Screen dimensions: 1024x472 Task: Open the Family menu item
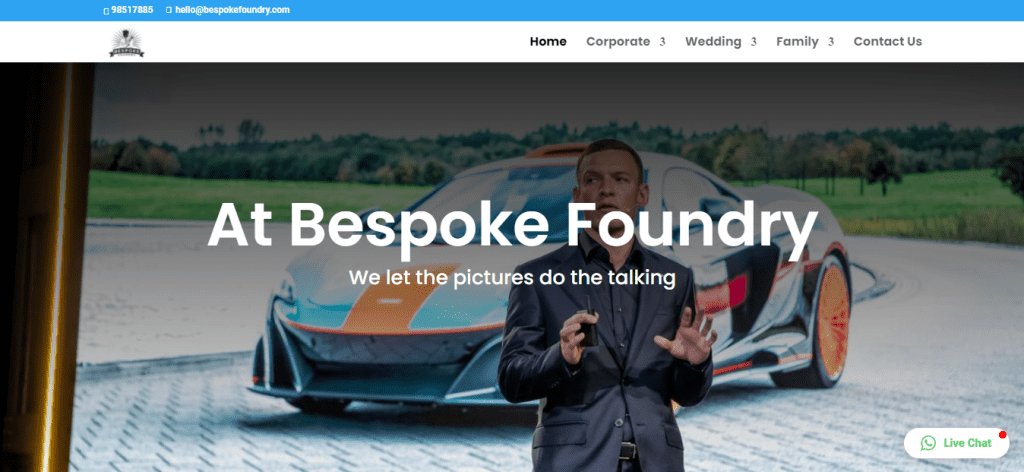[797, 42]
